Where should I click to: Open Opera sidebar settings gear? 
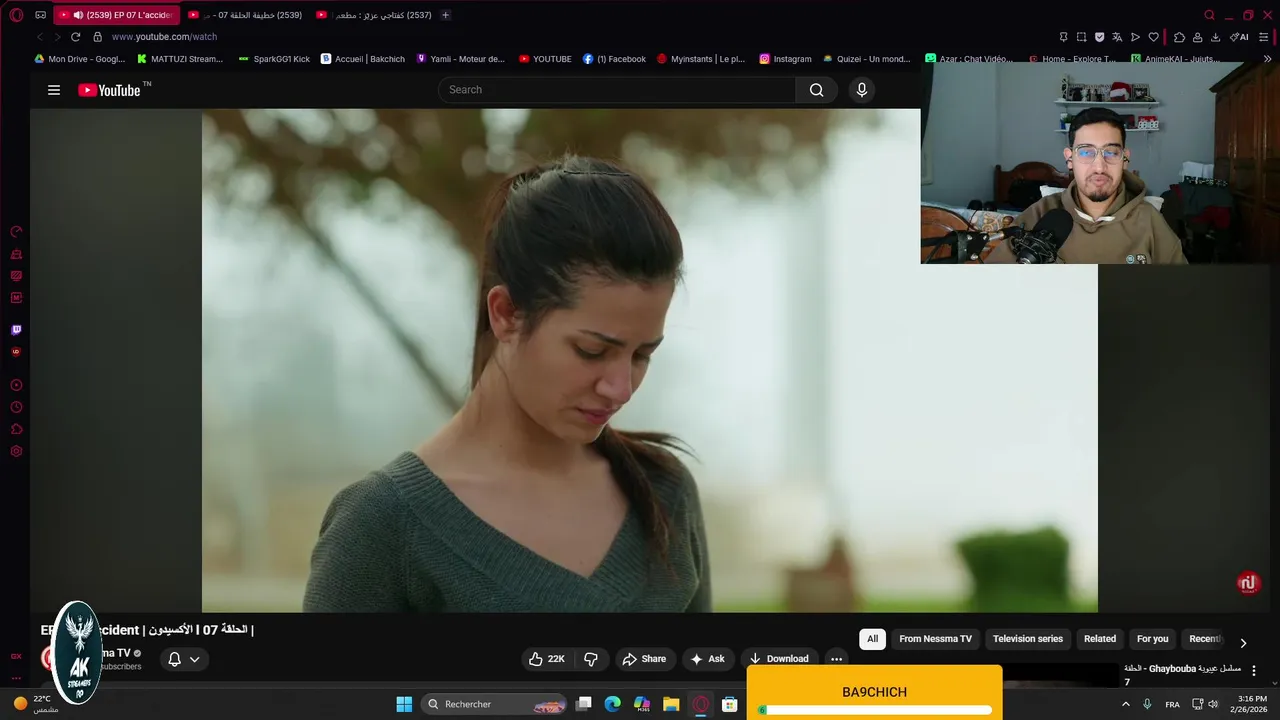16,451
